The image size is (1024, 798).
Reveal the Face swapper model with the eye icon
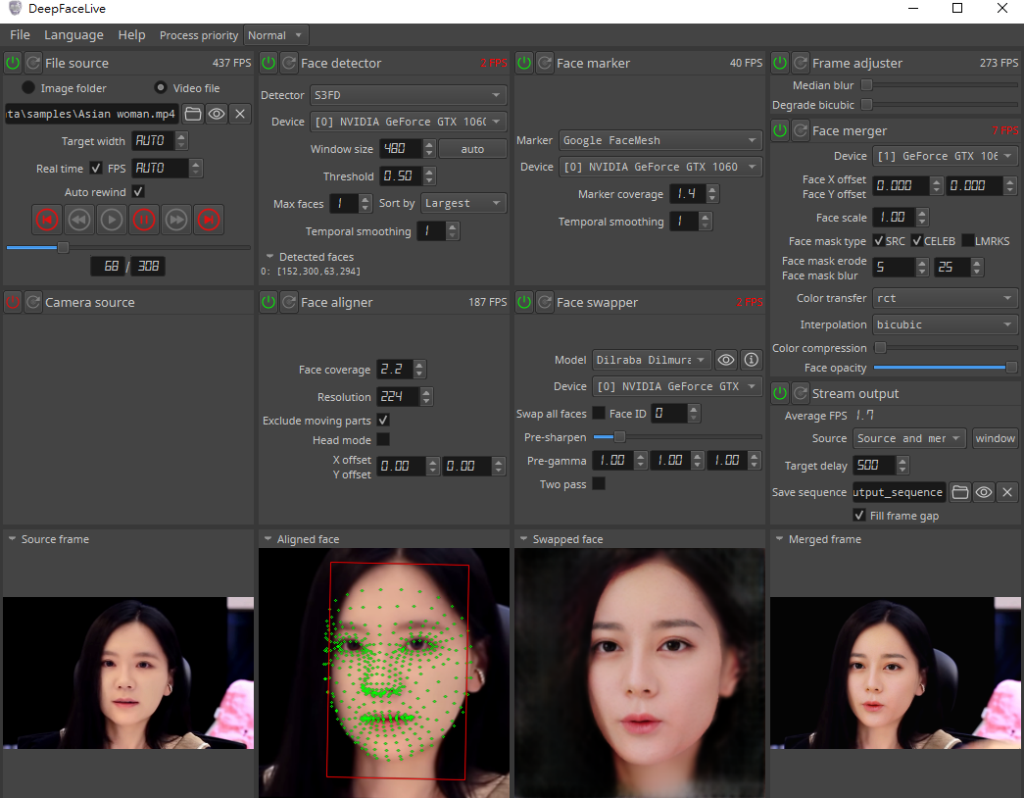tap(727, 359)
